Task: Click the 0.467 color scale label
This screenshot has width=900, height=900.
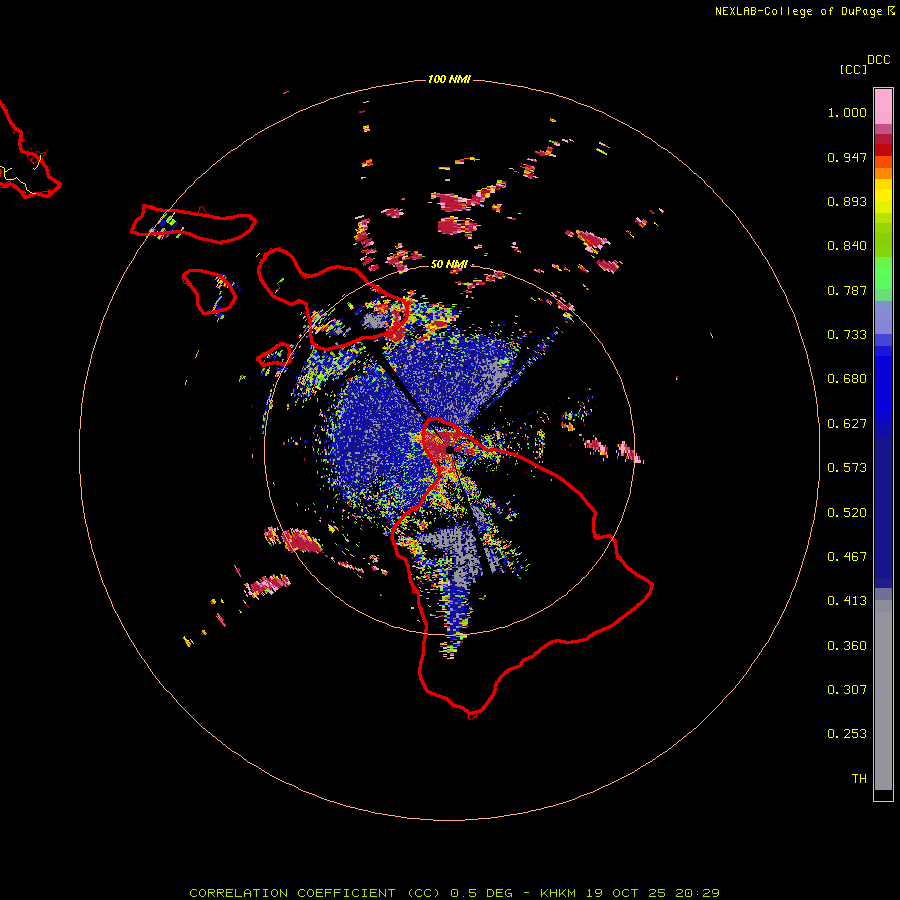Action: [847, 557]
